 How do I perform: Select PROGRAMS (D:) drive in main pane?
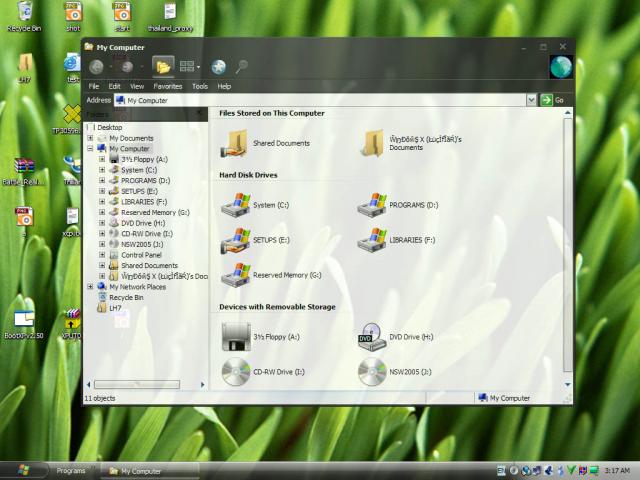(371, 204)
